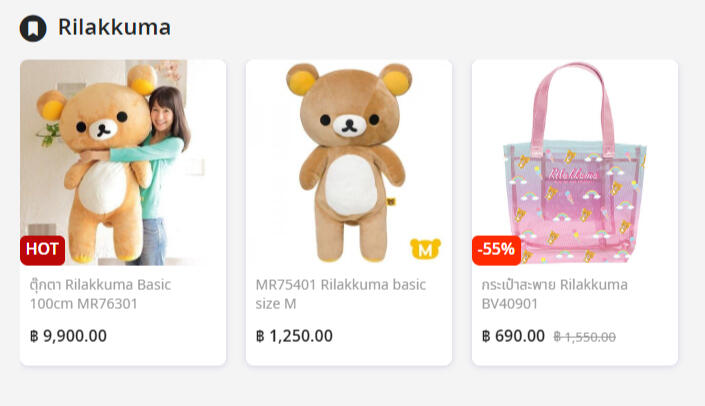Image resolution: width=705 pixels, height=406 pixels.
Task: Click the crossed-out ฿ 1,550.00 original price
Action: point(584,337)
